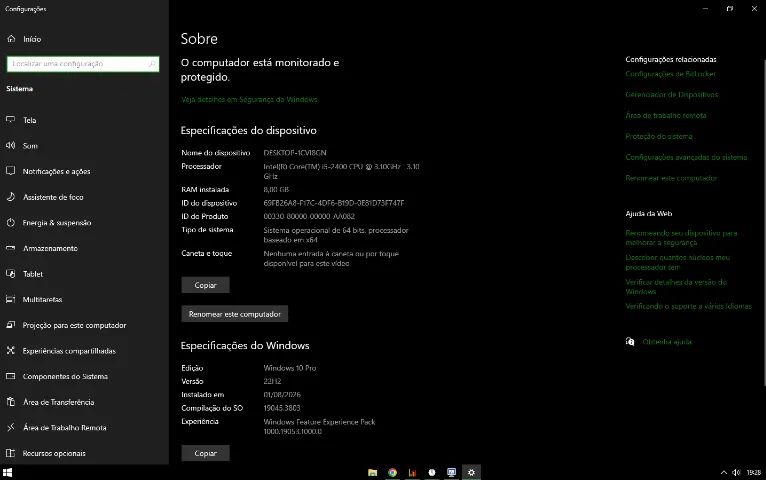Screen dimensions: 766x480
Task: Open File Explorer from the taskbar
Action: 372,473
